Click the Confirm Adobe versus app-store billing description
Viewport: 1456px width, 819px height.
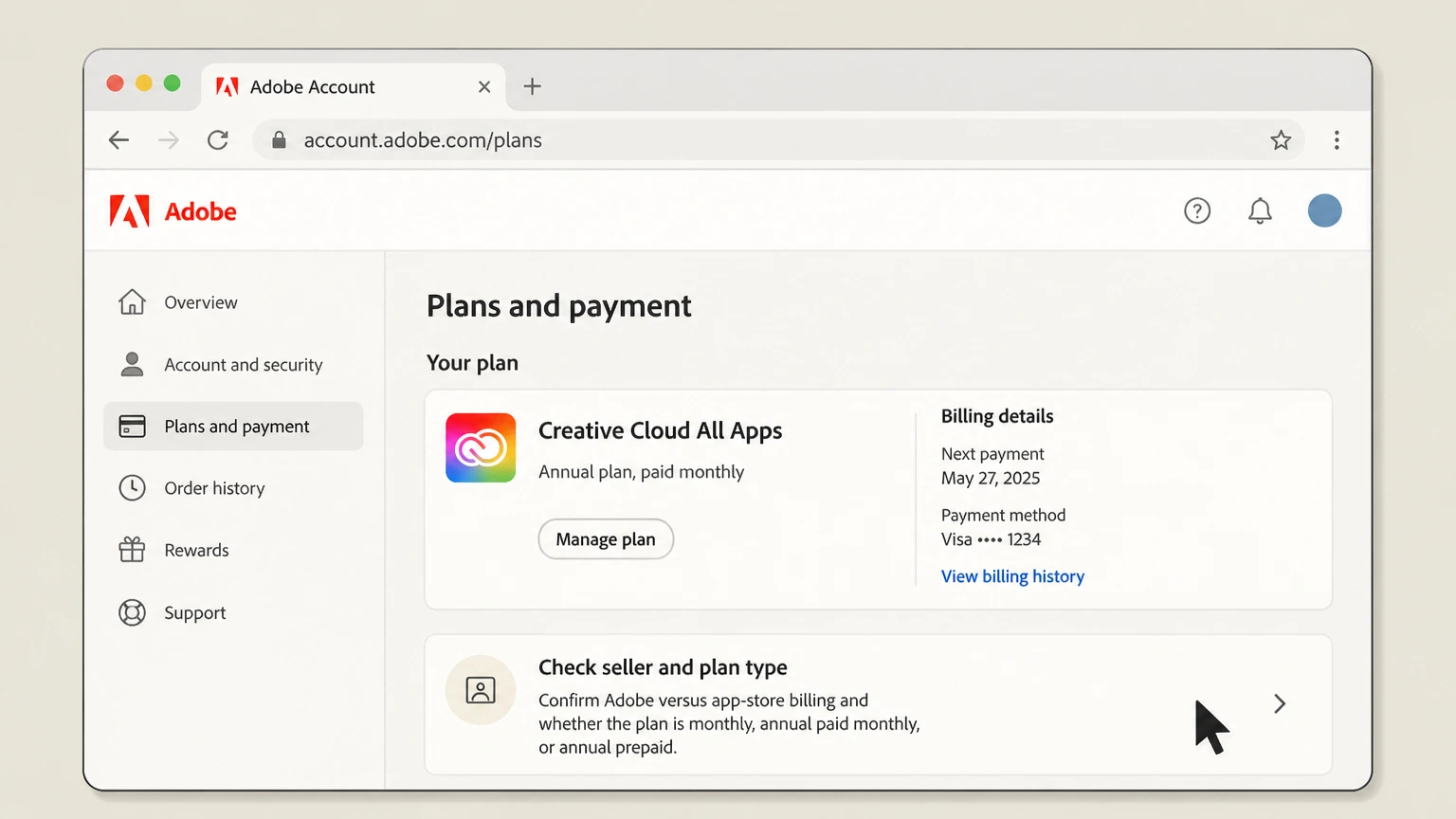tap(729, 723)
